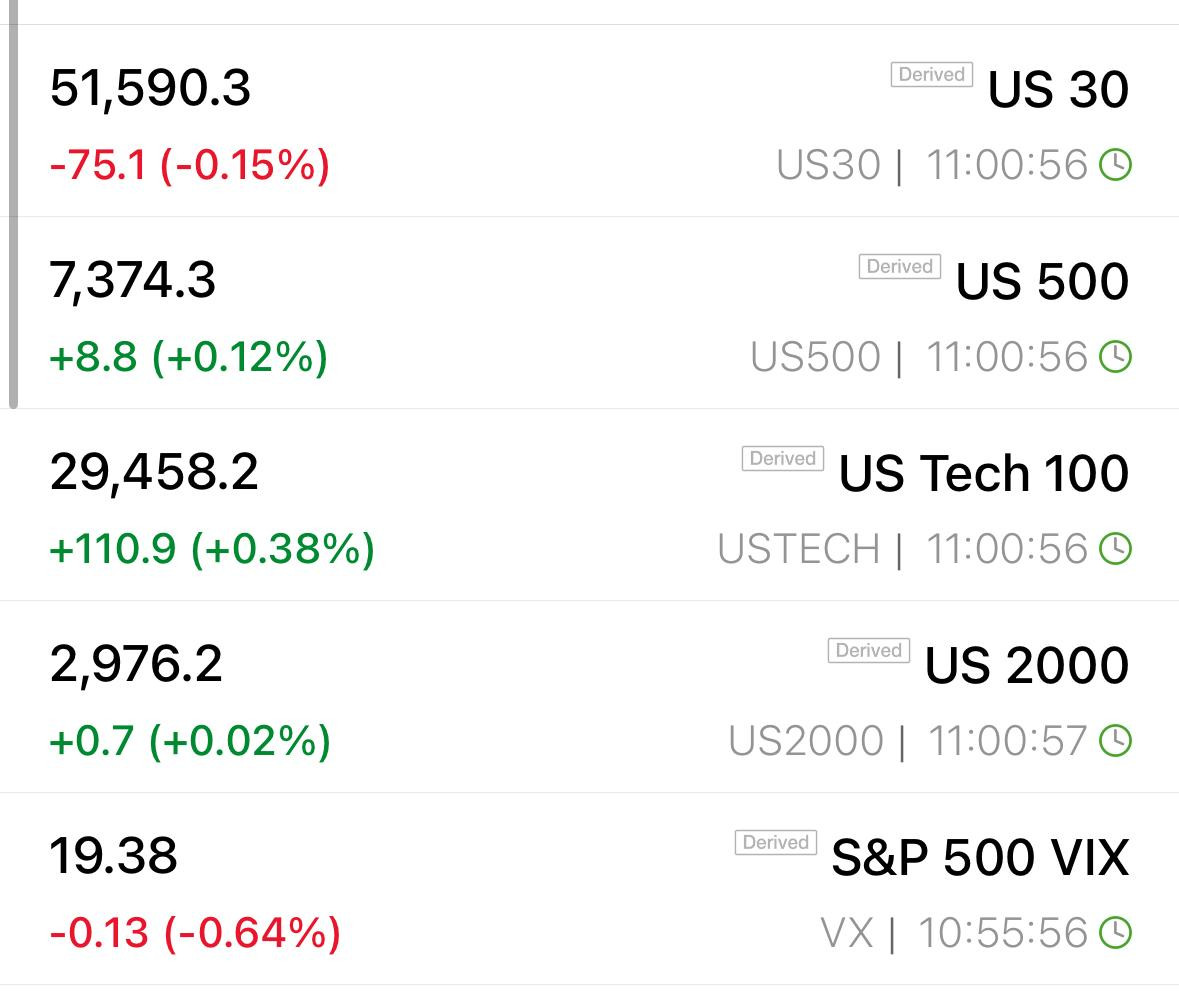Viewport: 1179px width, 997px height.
Task: Tap the green clock icon in US 30 row
Action: click(x=1116, y=165)
